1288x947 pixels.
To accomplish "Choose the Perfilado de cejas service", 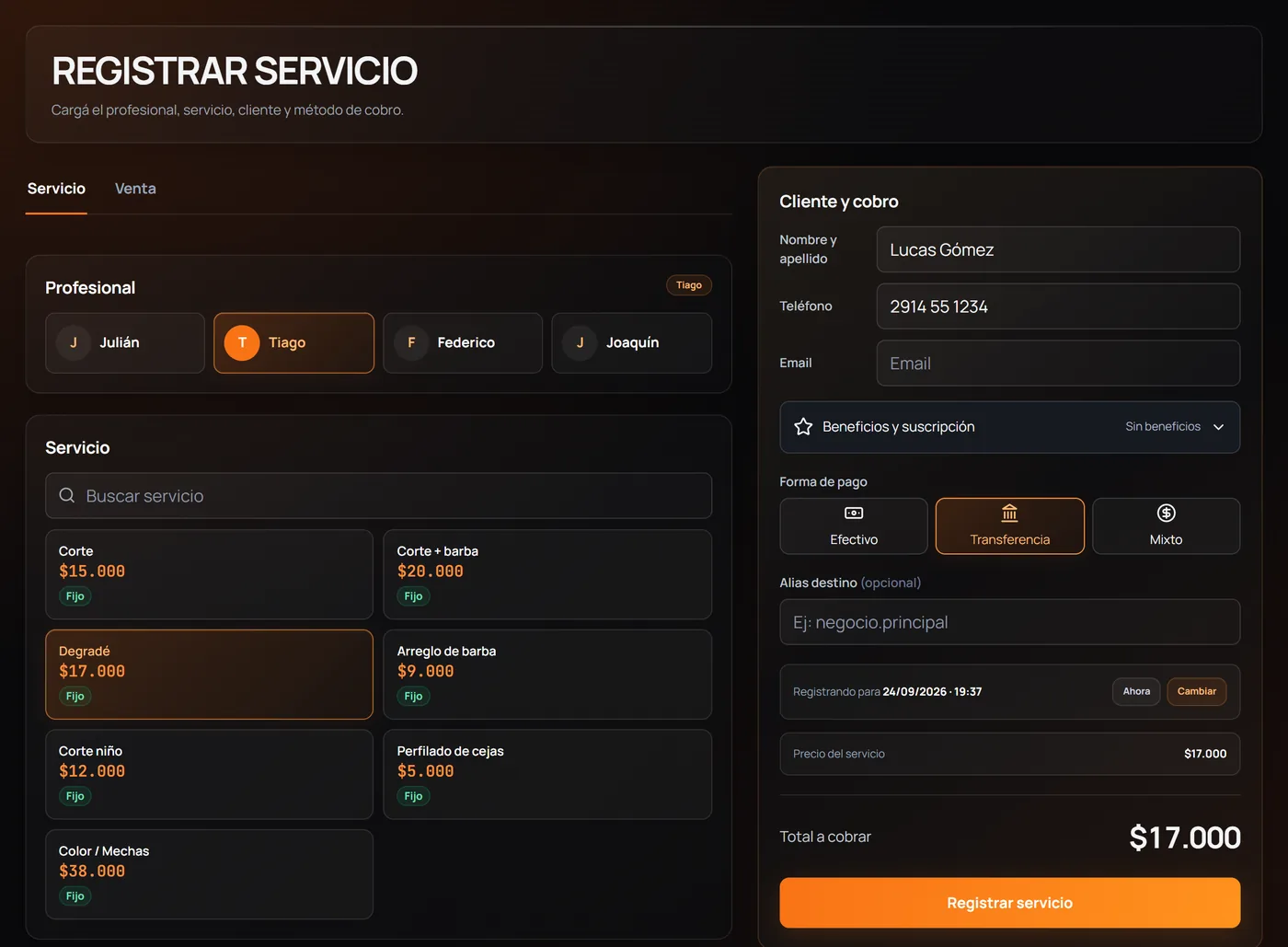I will (x=547, y=774).
